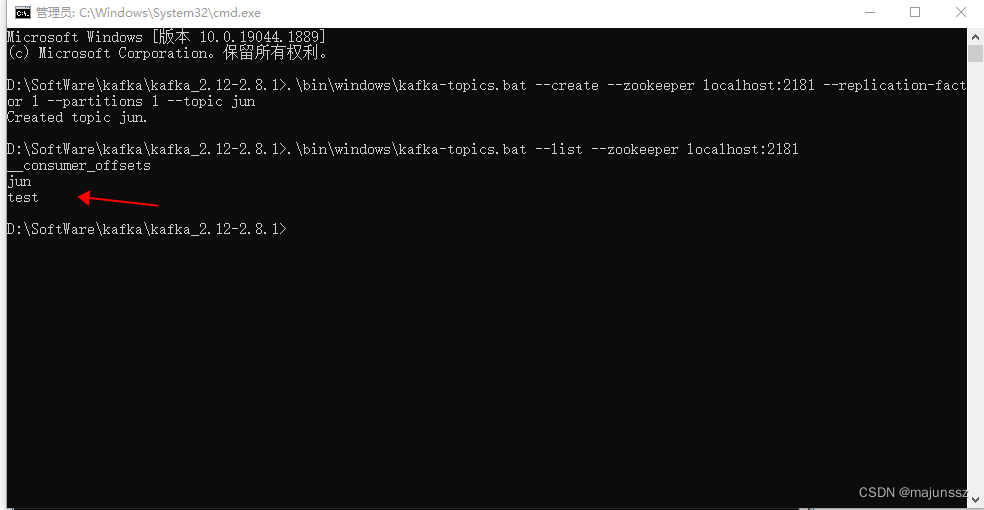Click the empty scrollbar track below thumb
984x510 pixels.
[x=975, y=276]
